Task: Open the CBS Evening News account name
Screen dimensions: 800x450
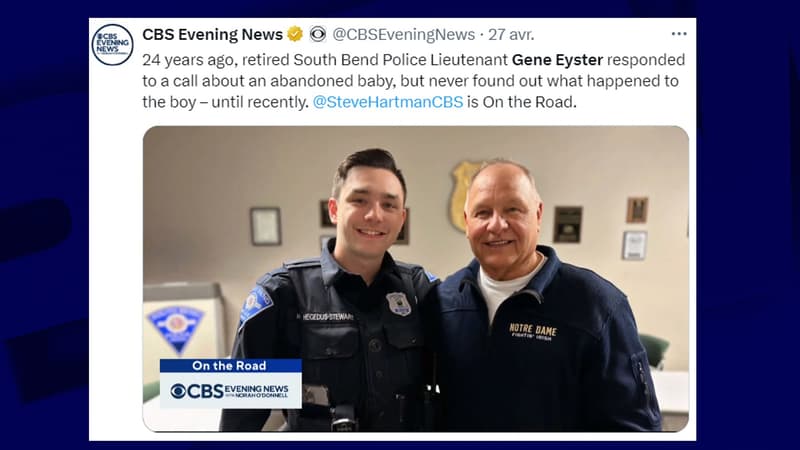Action: (212, 34)
